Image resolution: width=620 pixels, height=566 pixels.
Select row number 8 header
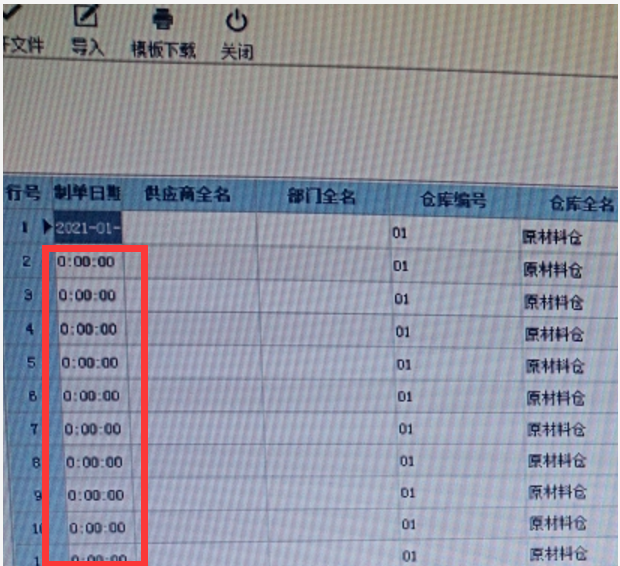(x=36, y=462)
